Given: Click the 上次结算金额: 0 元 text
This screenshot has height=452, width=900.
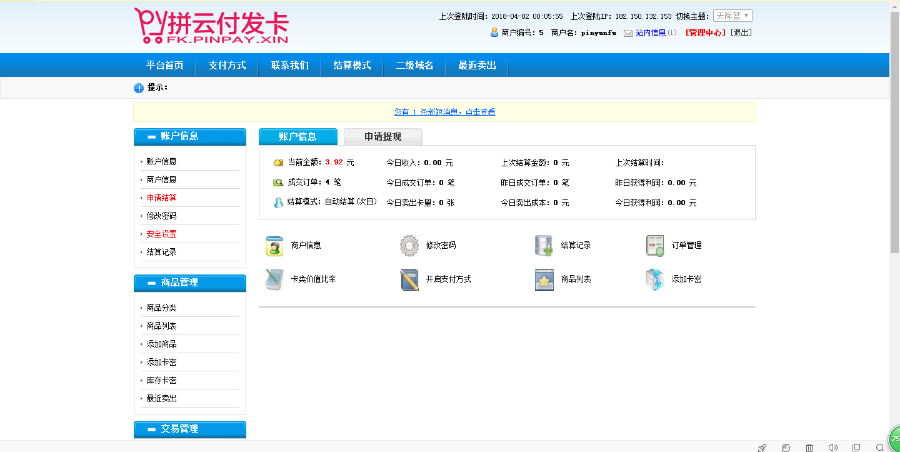Looking at the screenshot, I should click(535, 163).
